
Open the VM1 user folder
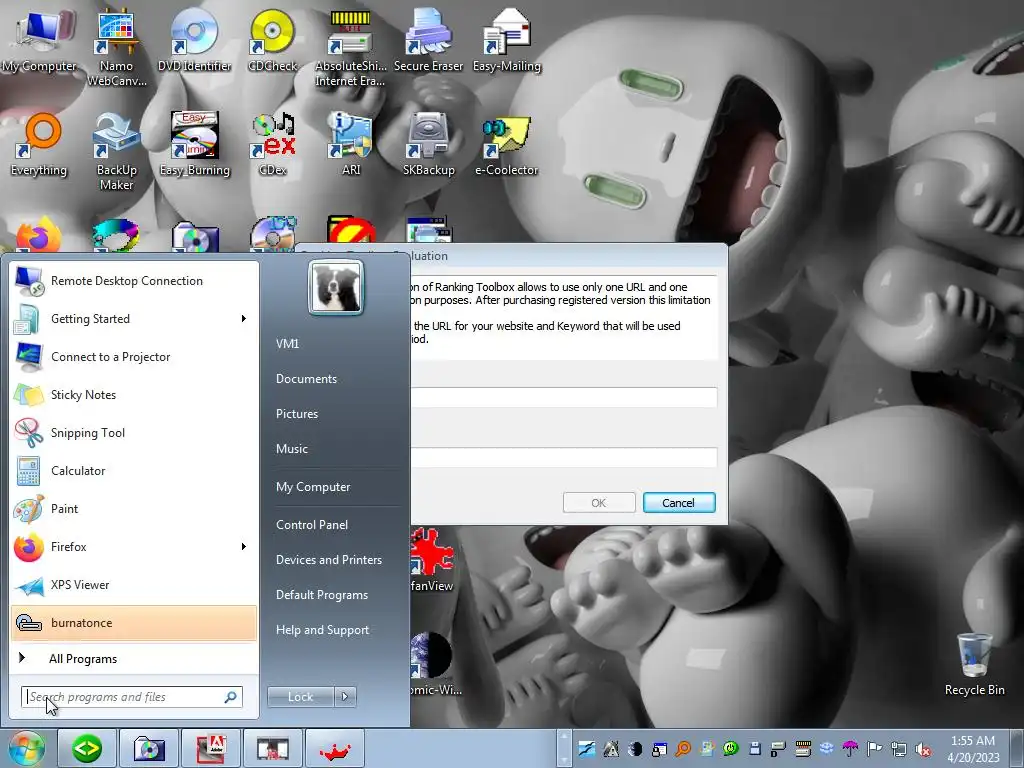point(287,344)
